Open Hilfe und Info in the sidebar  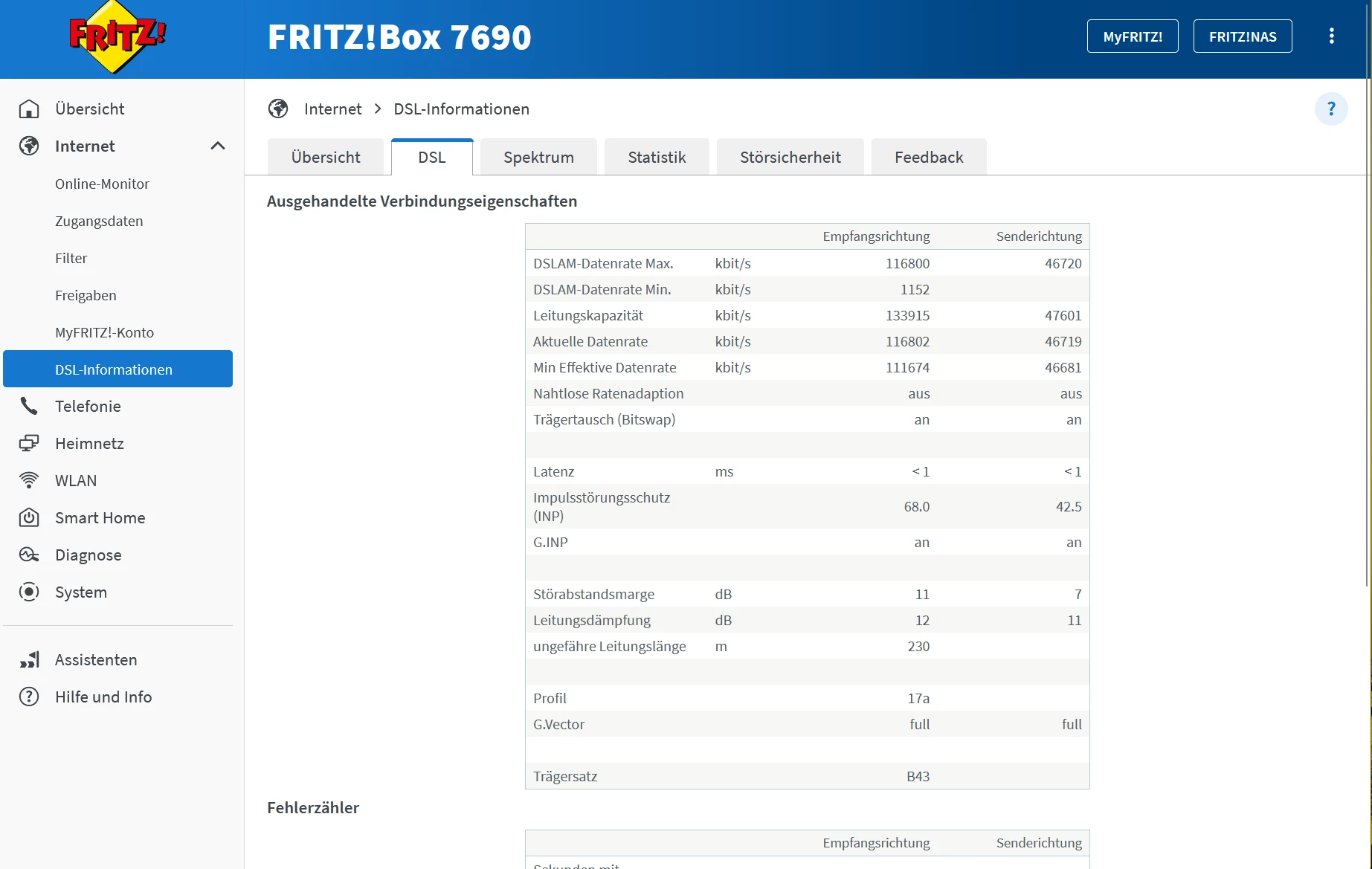point(103,697)
